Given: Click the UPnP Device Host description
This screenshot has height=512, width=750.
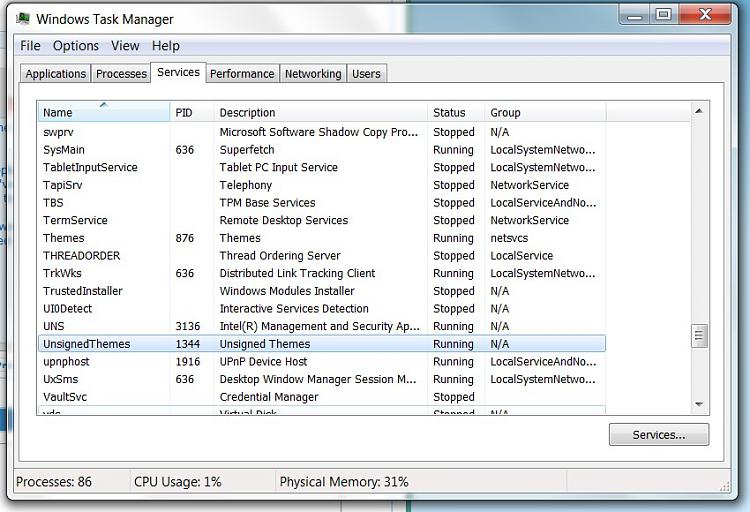Looking at the screenshot, I should pyautogui.click(x=264, y=362).
